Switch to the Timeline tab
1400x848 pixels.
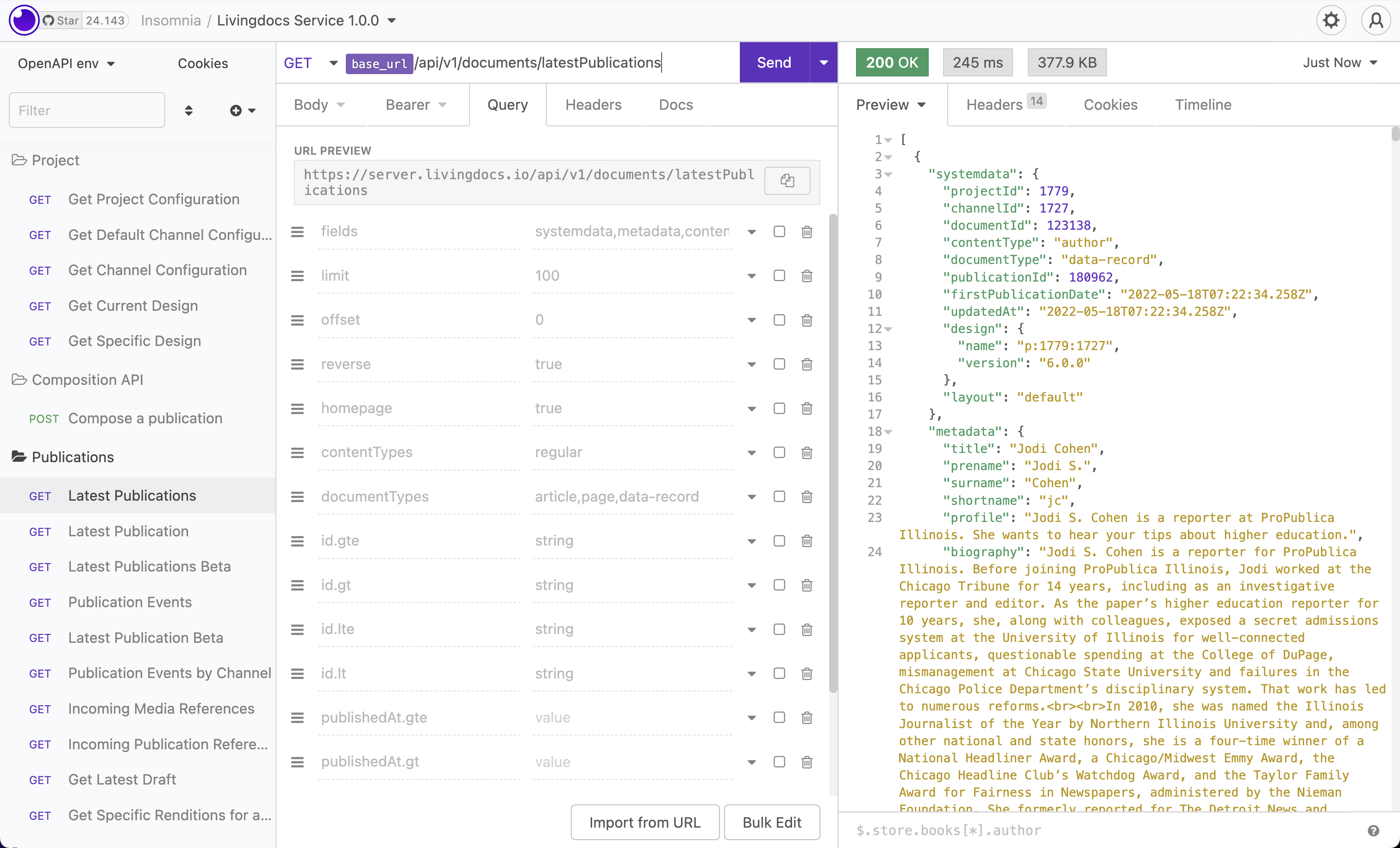[x=1202, y=104]
